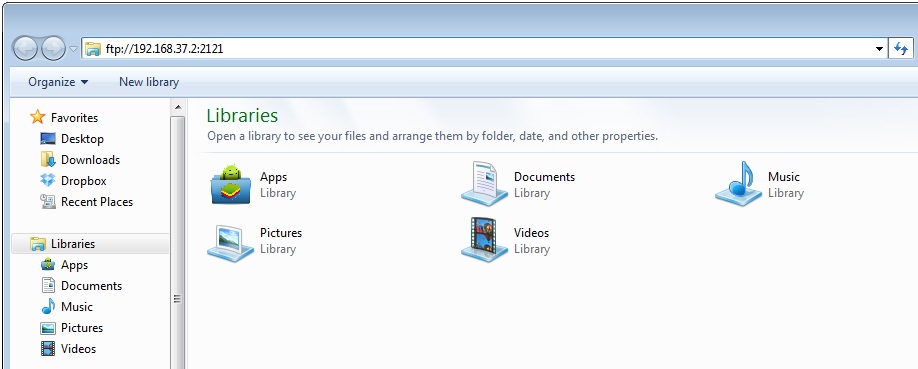The image size is (918, 369).
Task: Select Libraries node label in sidebar
Action: coord(73,244)
